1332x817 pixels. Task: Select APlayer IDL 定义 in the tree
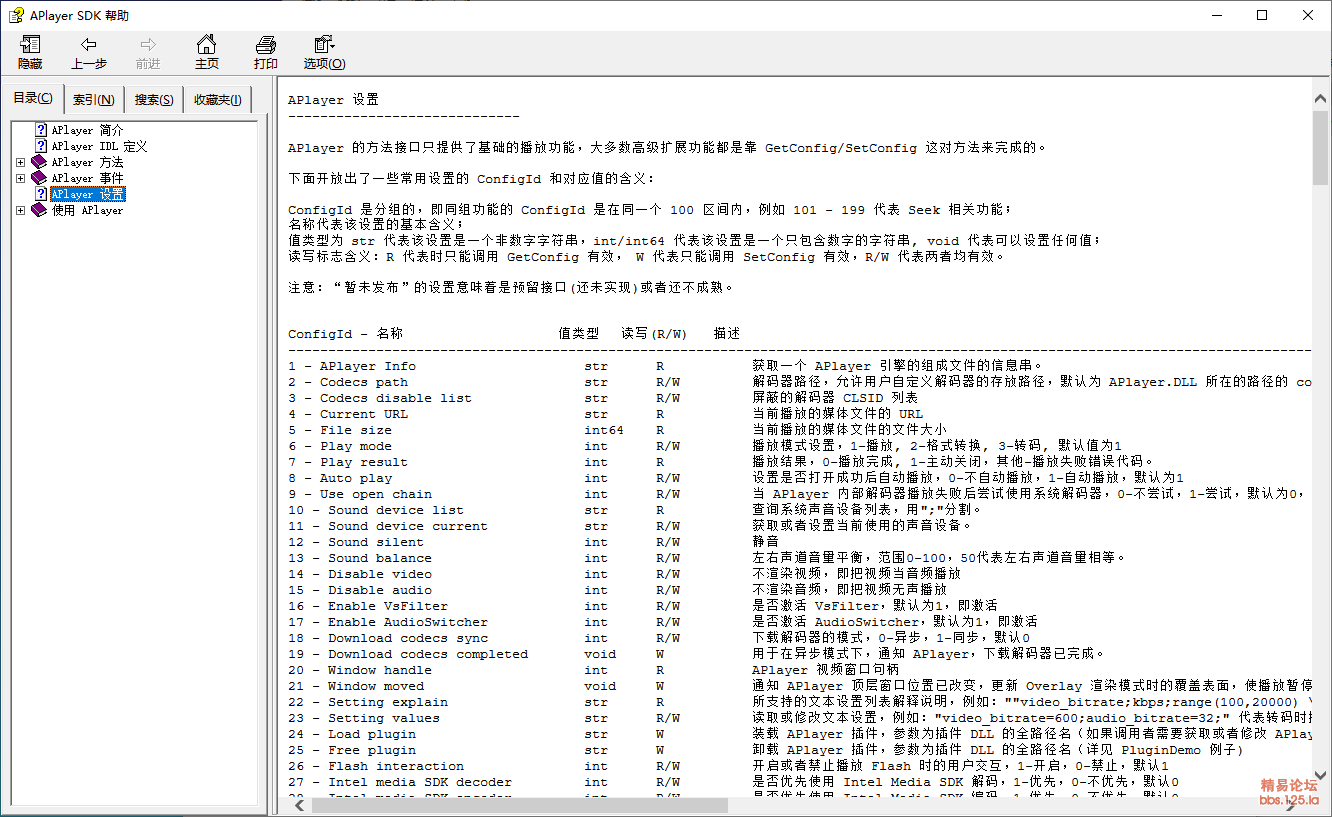[100, 146]
